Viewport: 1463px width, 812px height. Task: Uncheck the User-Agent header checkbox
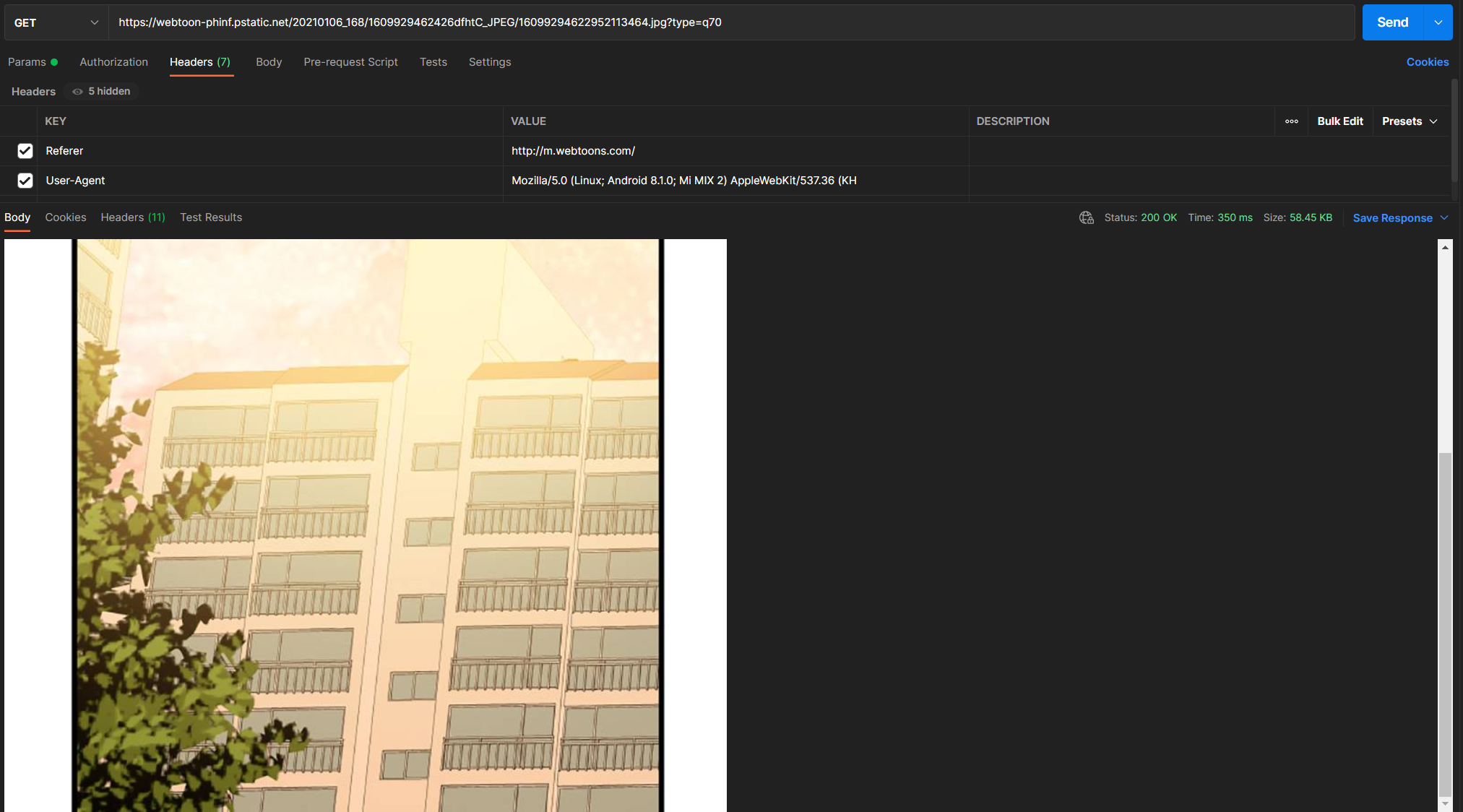(25, 181)
